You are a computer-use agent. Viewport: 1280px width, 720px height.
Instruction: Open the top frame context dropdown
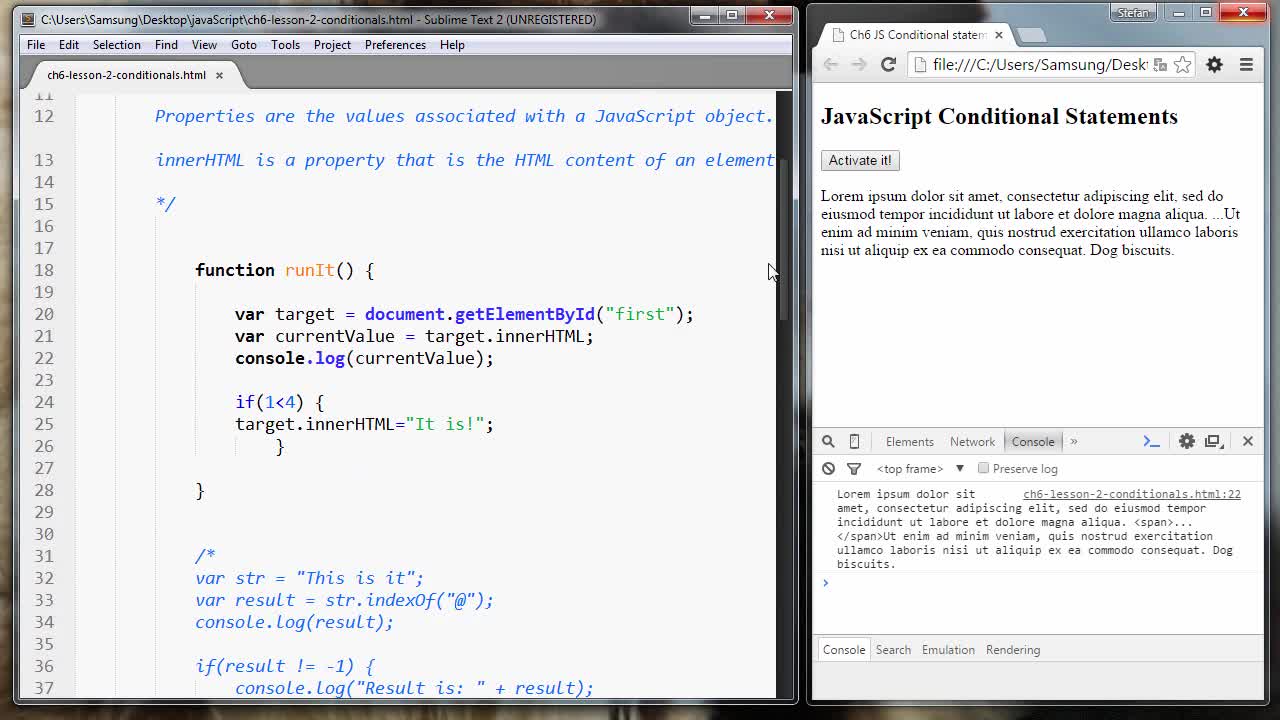pyautogui.click(x=920, y=468)
